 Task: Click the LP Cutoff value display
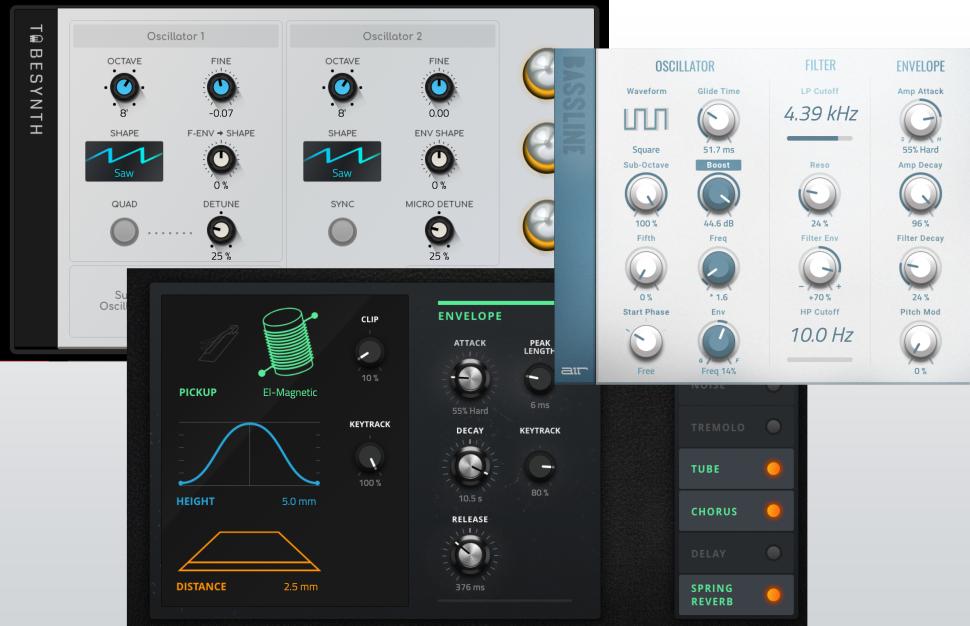tap(819, 114)
